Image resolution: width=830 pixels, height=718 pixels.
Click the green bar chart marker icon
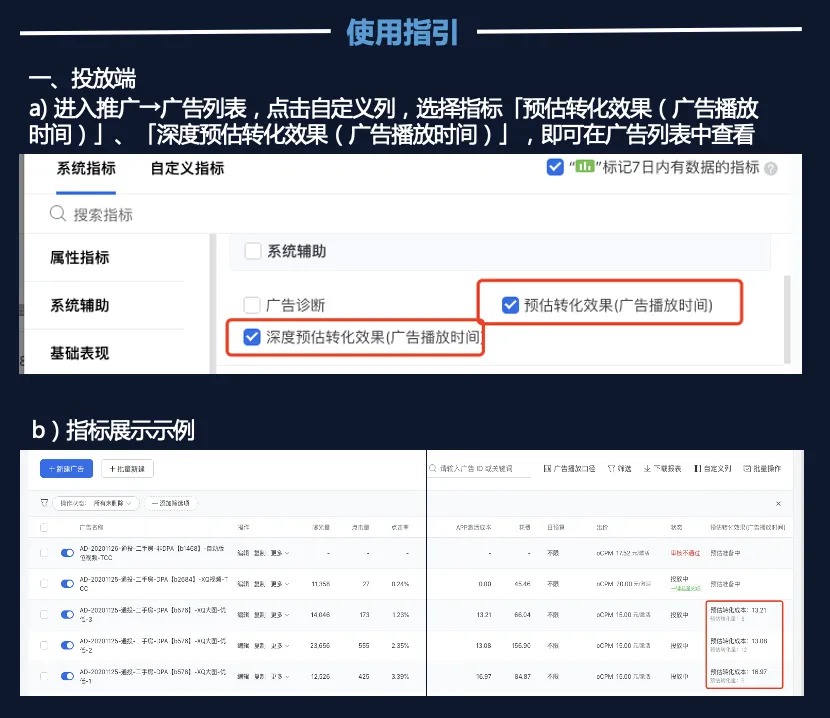584,167
